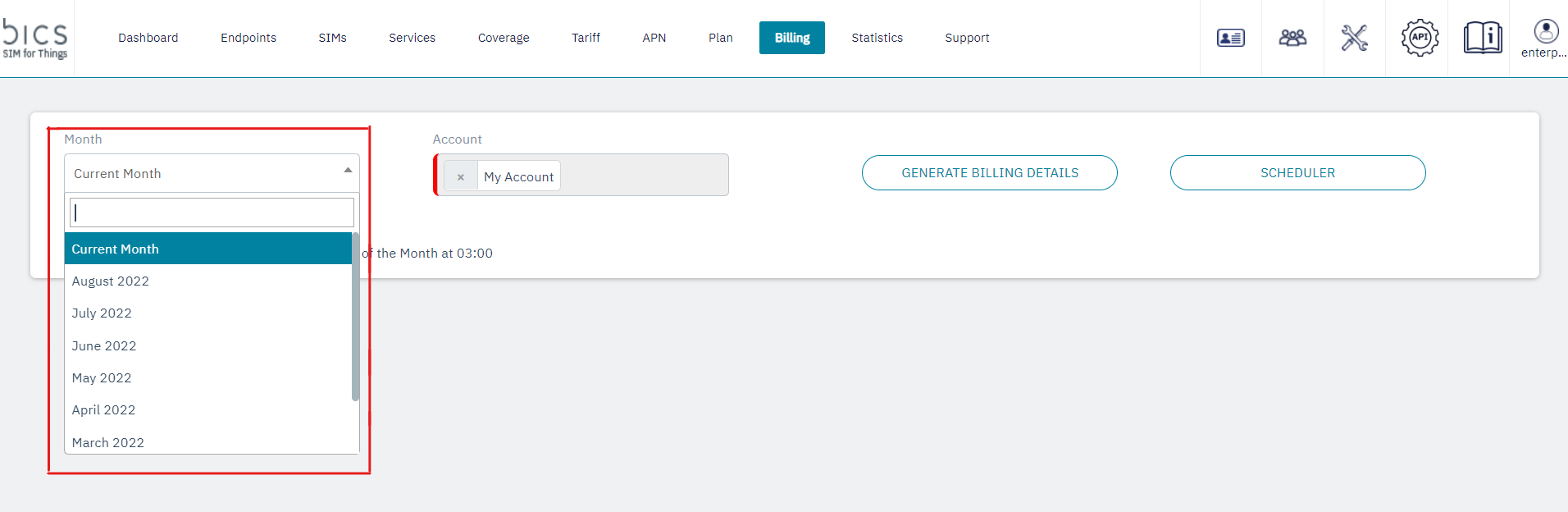Viewport: 1568px width, 512px height.
Task: Click Generate Billing Details button
Action: (x=989, y=173)
